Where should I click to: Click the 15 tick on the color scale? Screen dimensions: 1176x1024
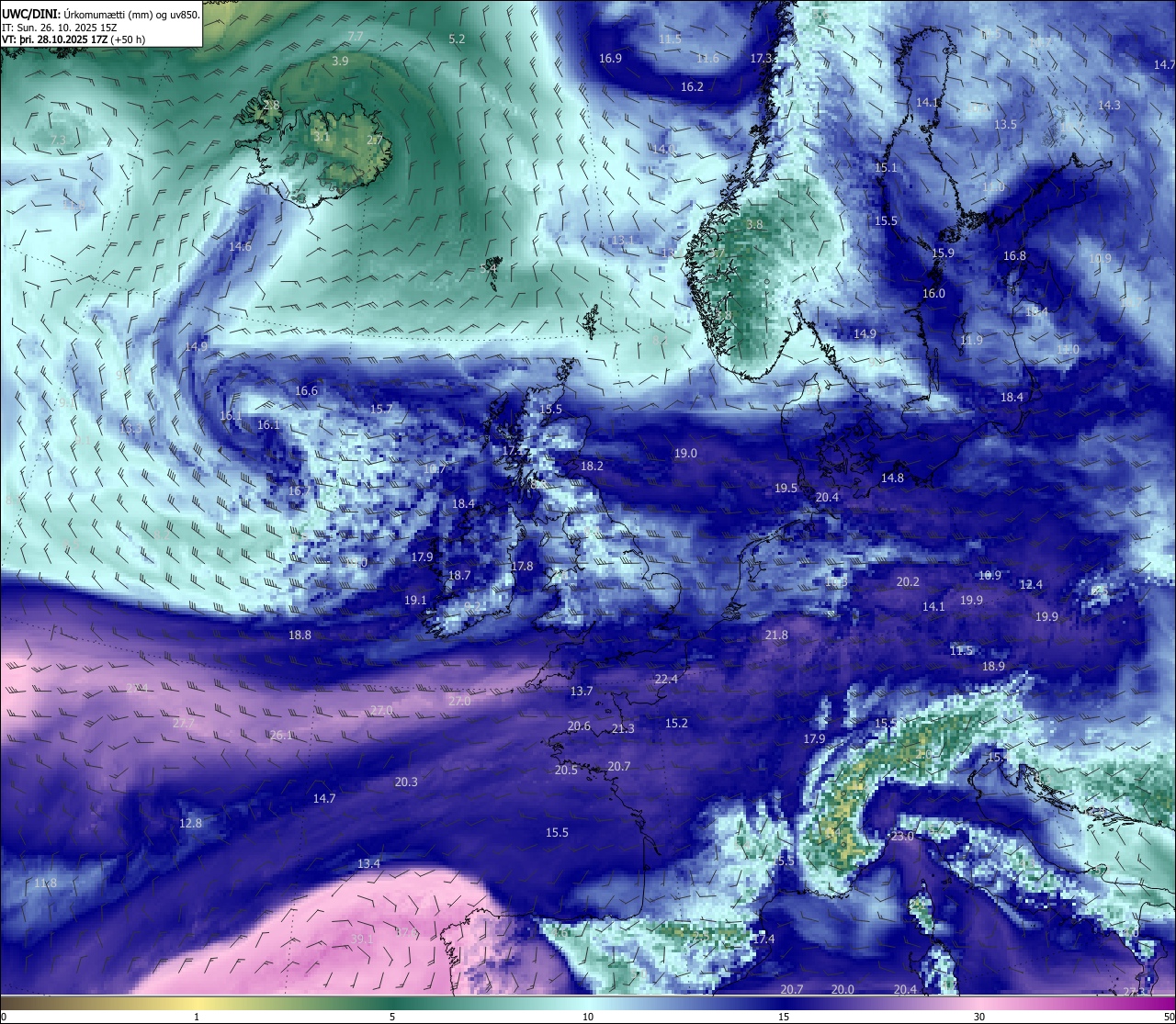[x=784, y=1017]
